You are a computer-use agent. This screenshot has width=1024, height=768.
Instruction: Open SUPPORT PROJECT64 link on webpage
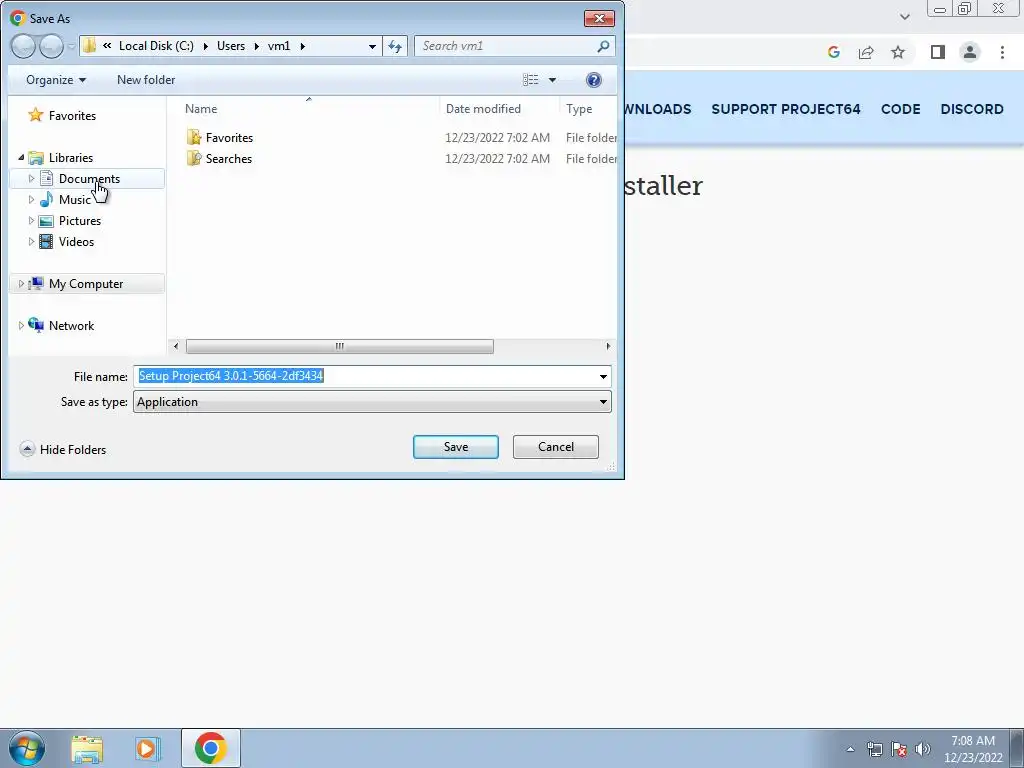click(786, 109)
